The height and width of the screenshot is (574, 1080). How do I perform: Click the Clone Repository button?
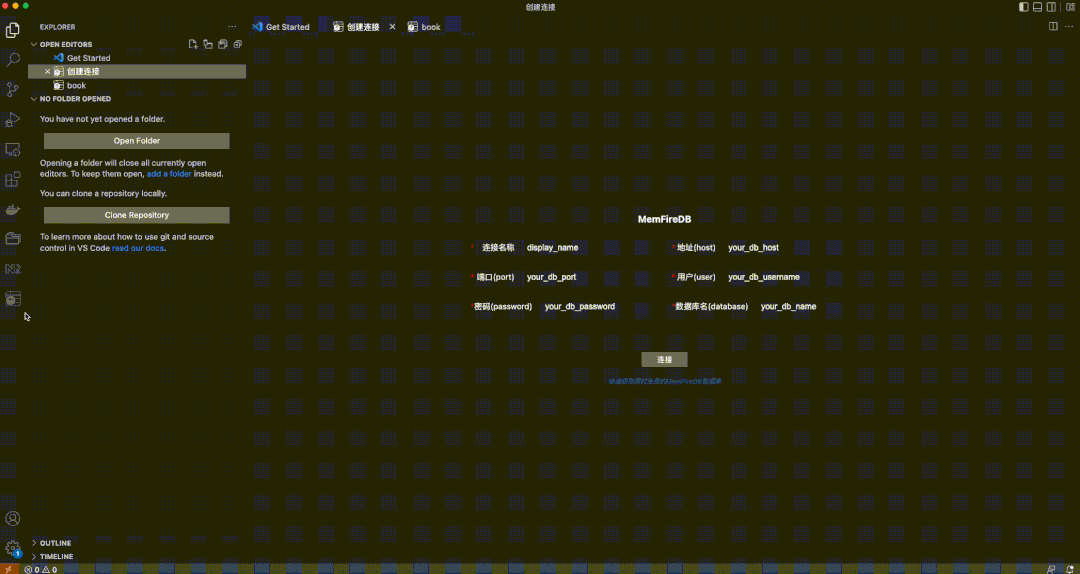coord(136,215)
